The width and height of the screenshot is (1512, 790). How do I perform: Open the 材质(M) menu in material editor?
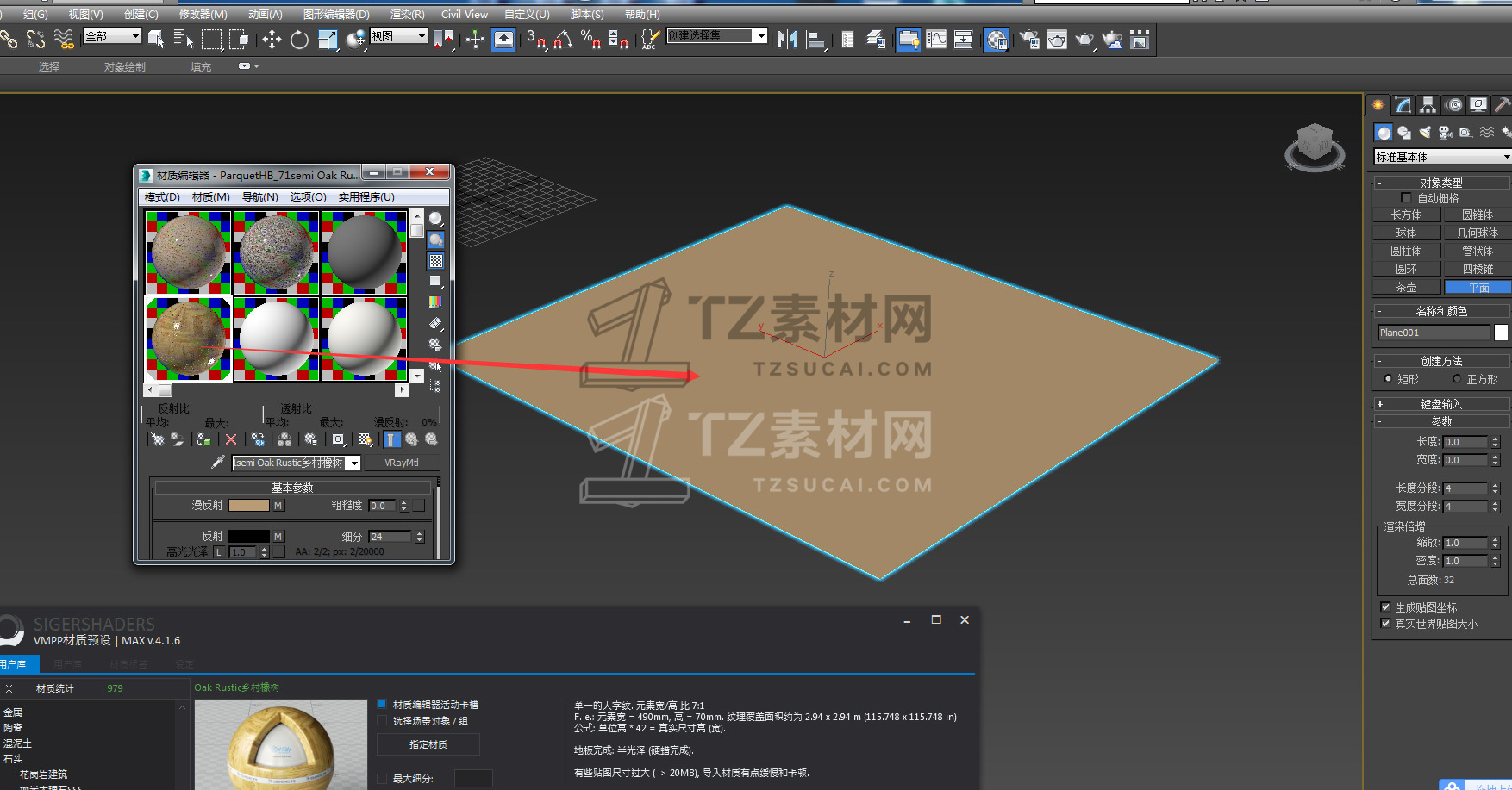point(210,197)
